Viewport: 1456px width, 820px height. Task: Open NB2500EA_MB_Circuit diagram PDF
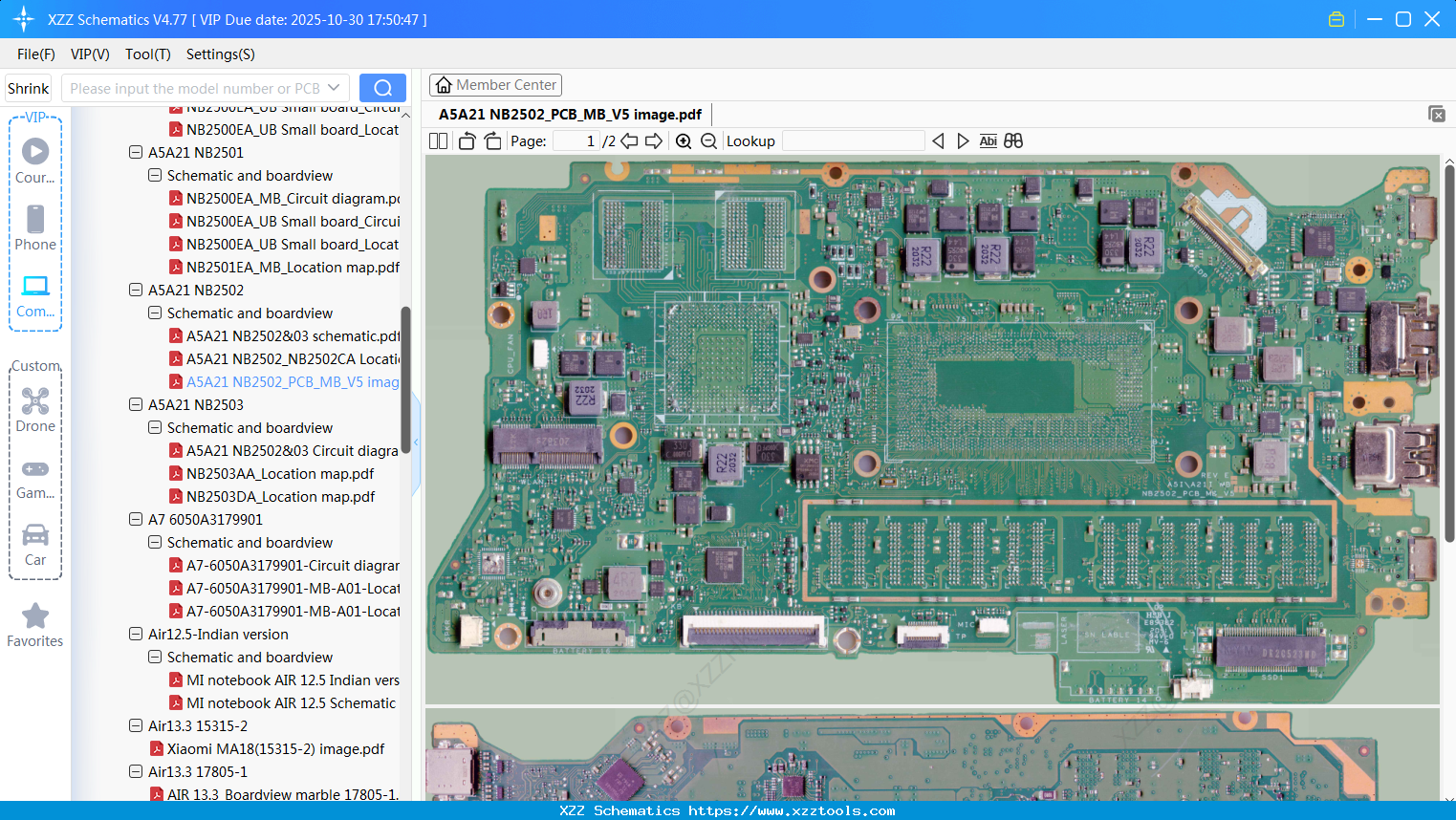coord(285,199)
